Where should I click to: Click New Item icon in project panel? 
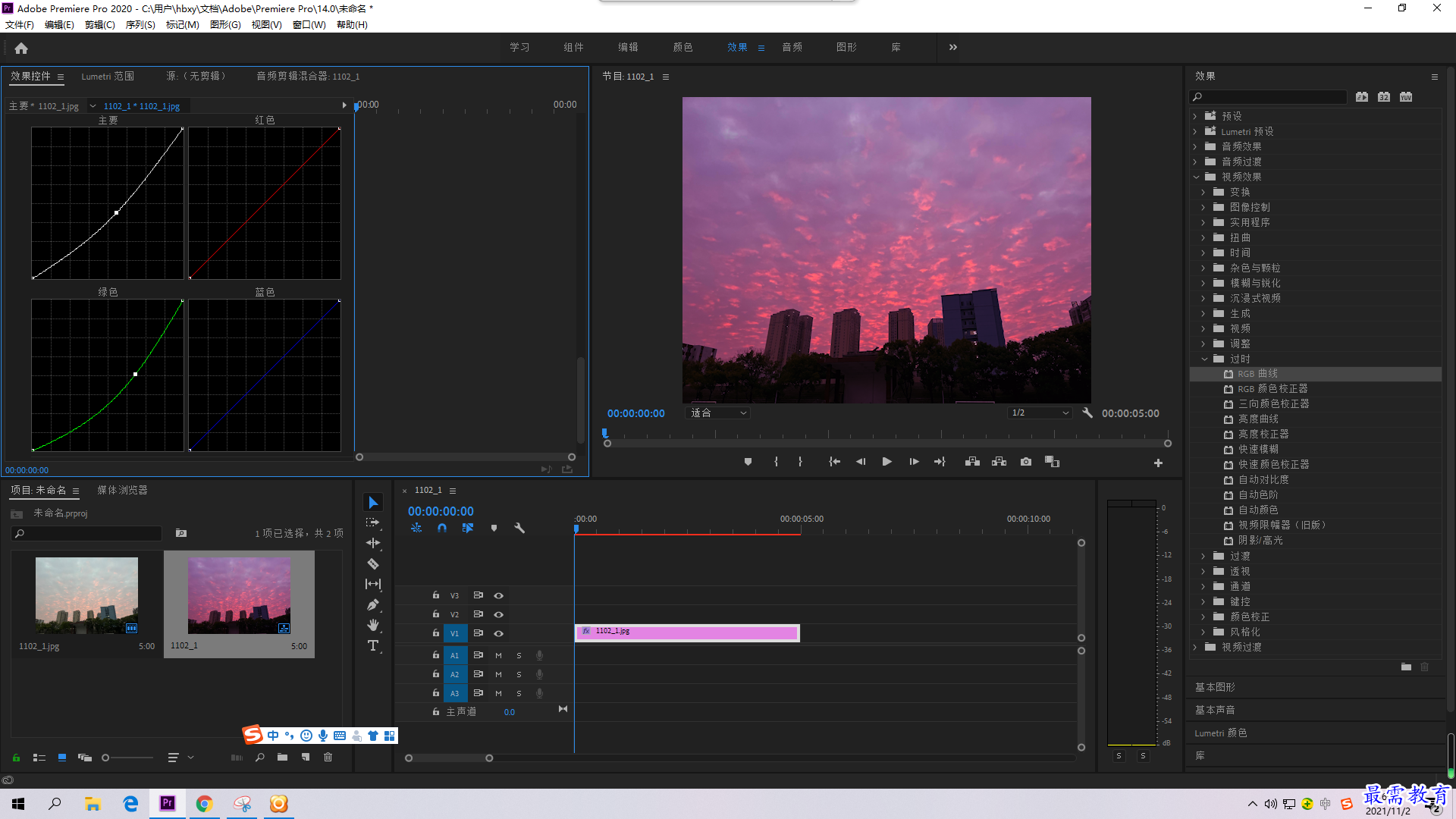coord(306,757)
